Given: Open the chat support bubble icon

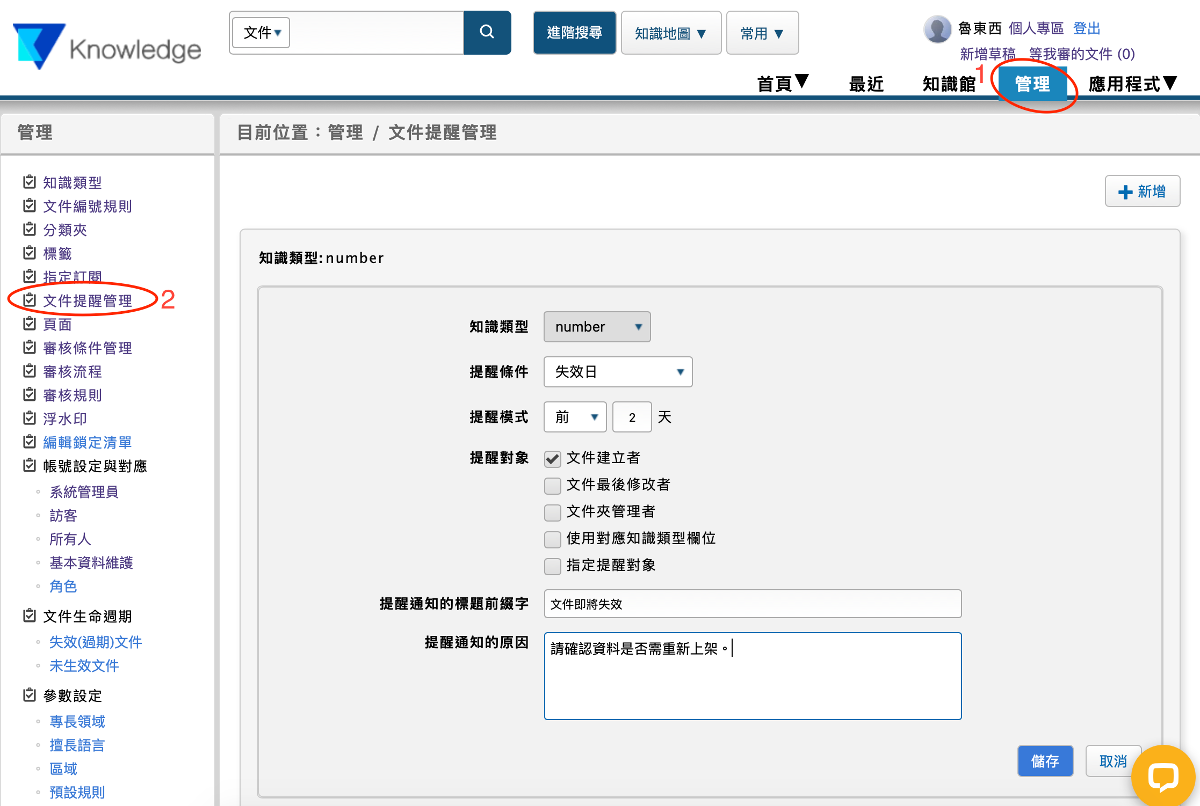Looking at the screenshot, I should click(1164, 777).
